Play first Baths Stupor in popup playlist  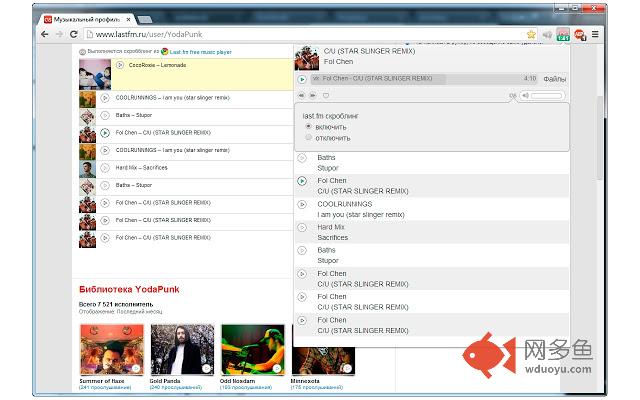point(302,158)
